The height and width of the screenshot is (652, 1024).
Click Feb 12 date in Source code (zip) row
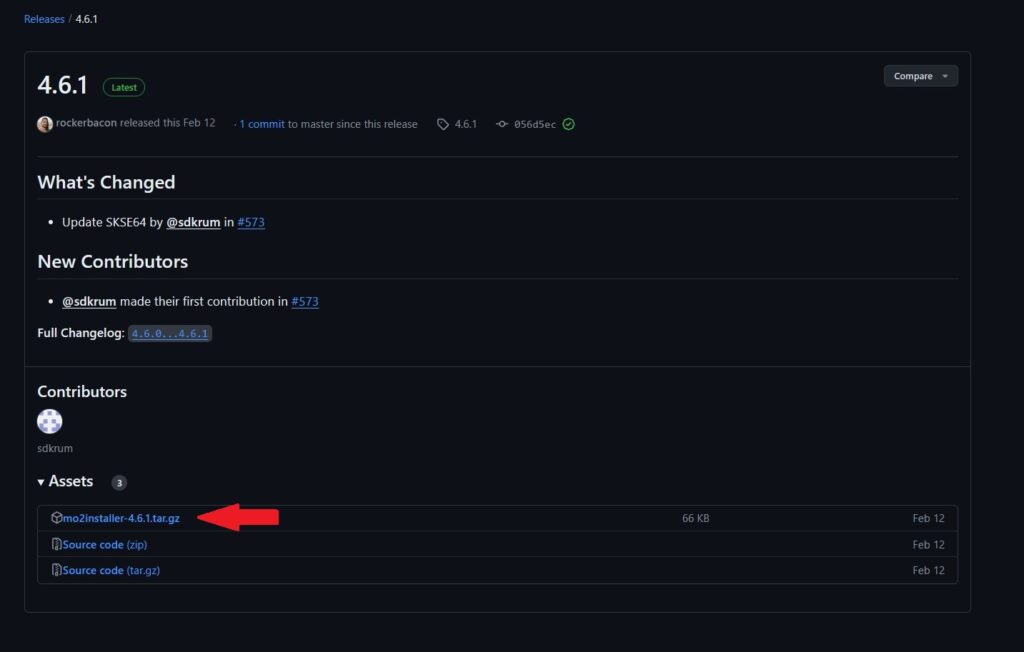tap(928, 544)
